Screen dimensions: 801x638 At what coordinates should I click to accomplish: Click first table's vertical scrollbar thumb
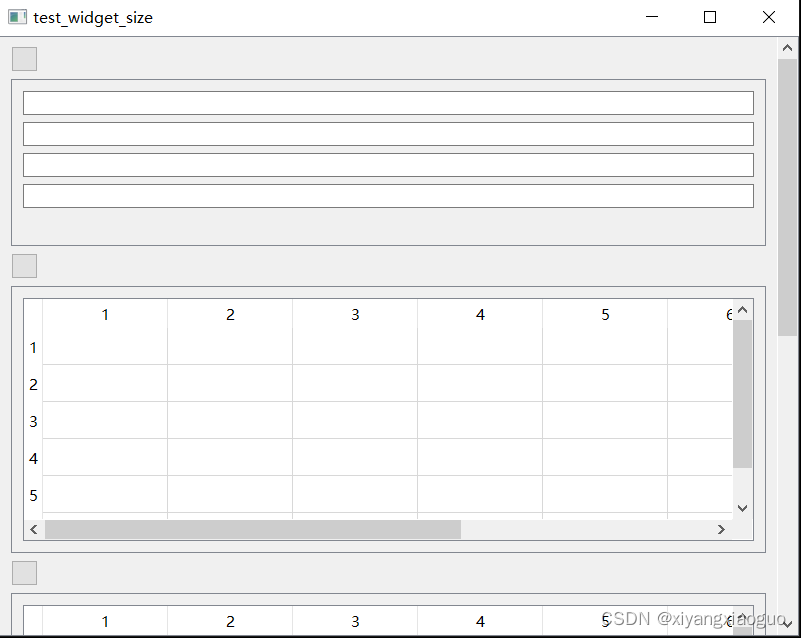tap(743, 394)
